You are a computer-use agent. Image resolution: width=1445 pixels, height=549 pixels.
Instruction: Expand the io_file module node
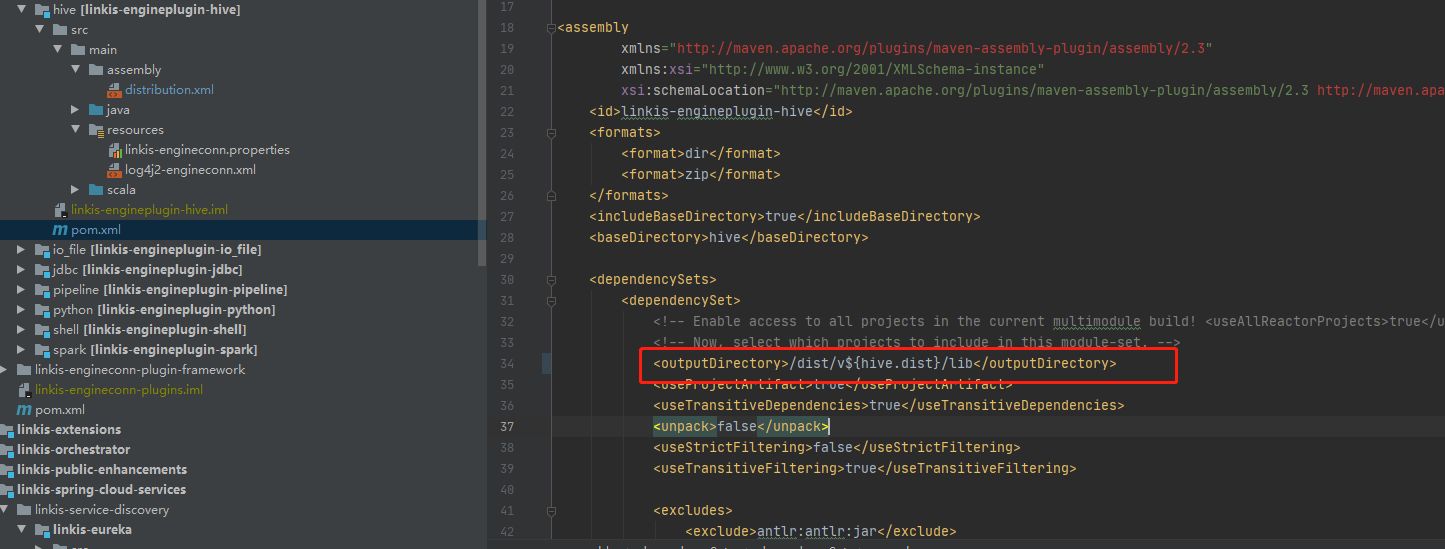click(x=21, y=249)
